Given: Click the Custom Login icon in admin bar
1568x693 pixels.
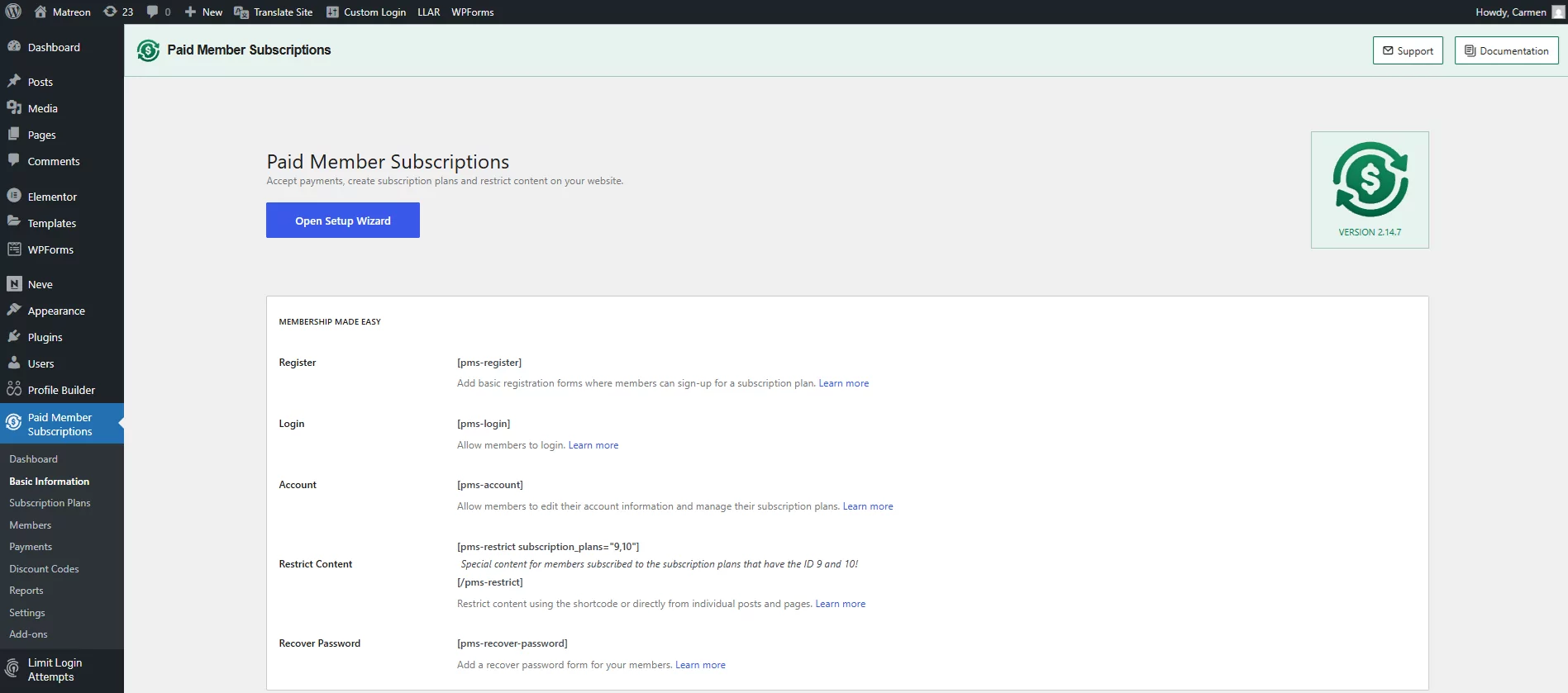Looking at the screenshot, I should click(332, 12).
